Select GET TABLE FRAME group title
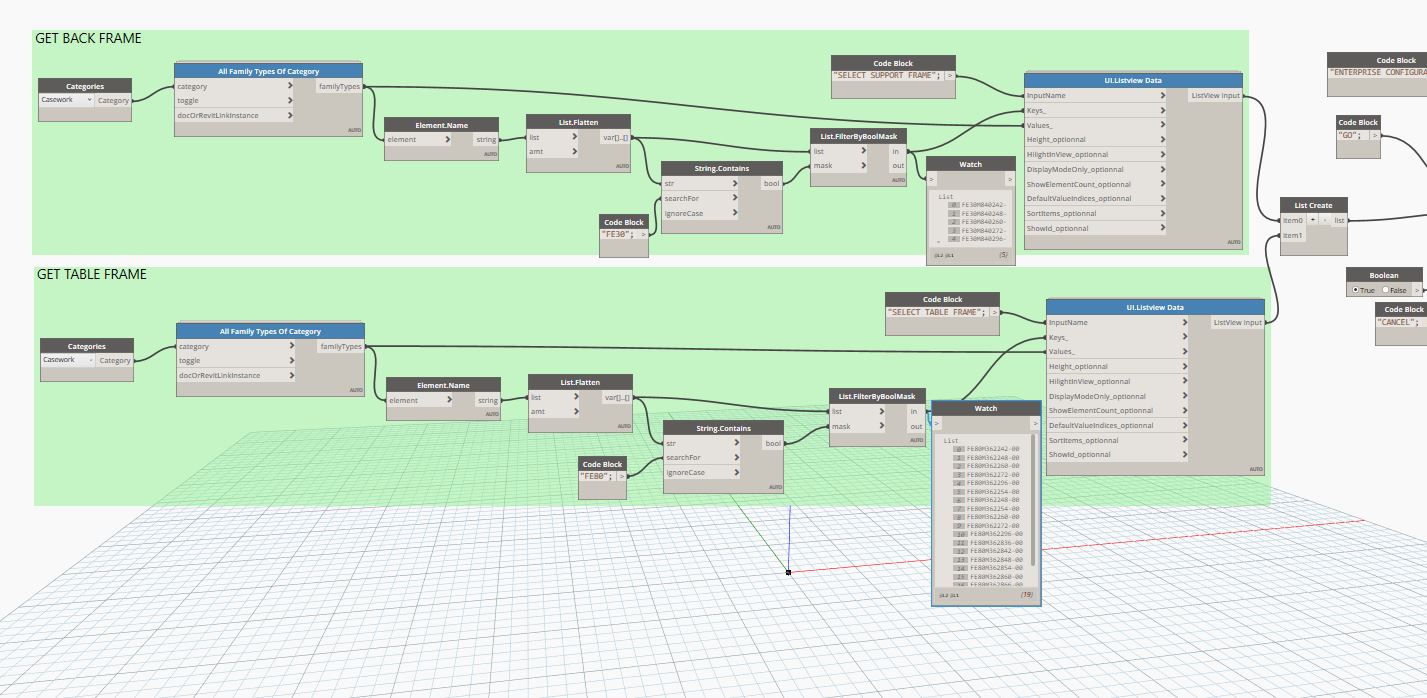The image size is (1427, 698). click(x=92, y=274)
